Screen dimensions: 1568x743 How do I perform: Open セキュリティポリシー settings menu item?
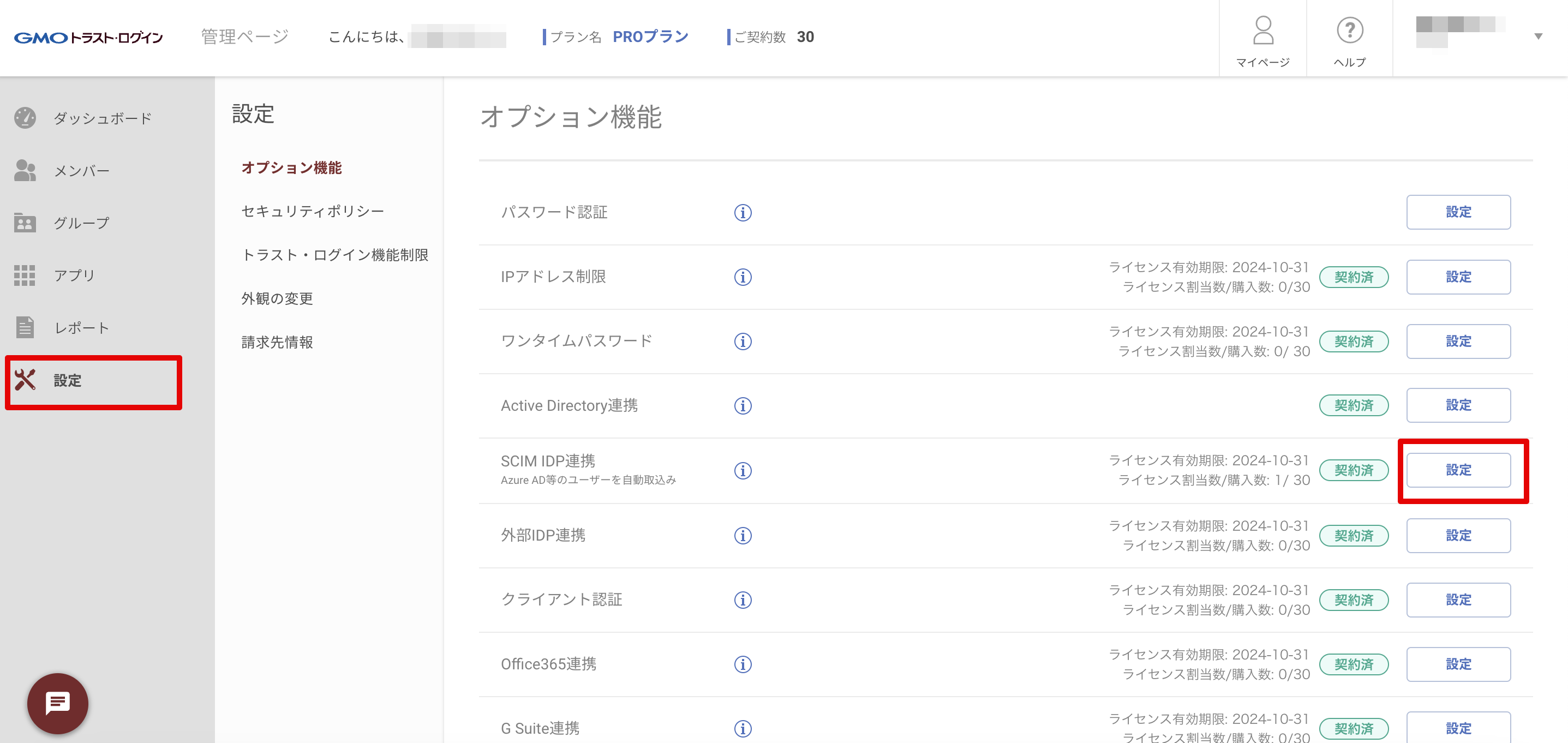[x=312, y=211]
